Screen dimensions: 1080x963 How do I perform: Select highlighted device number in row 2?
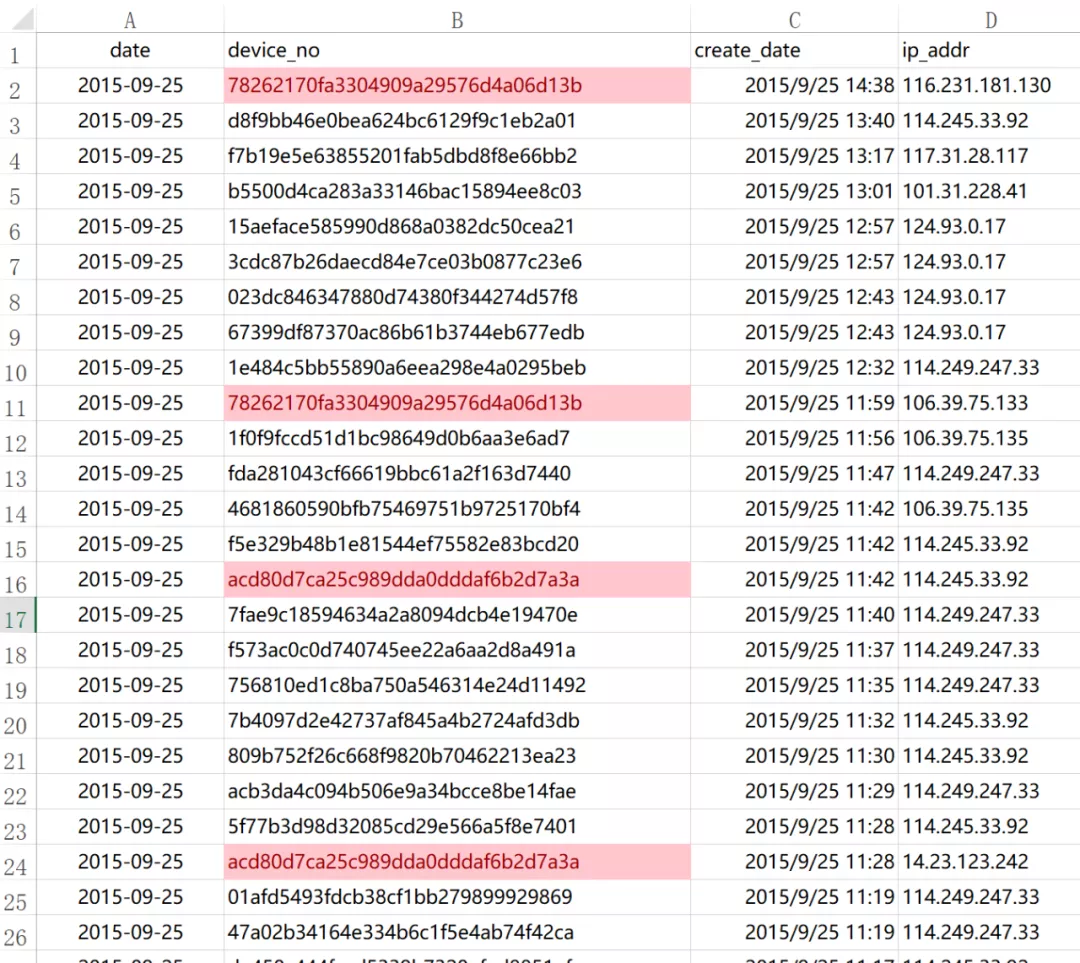[457, 85]
